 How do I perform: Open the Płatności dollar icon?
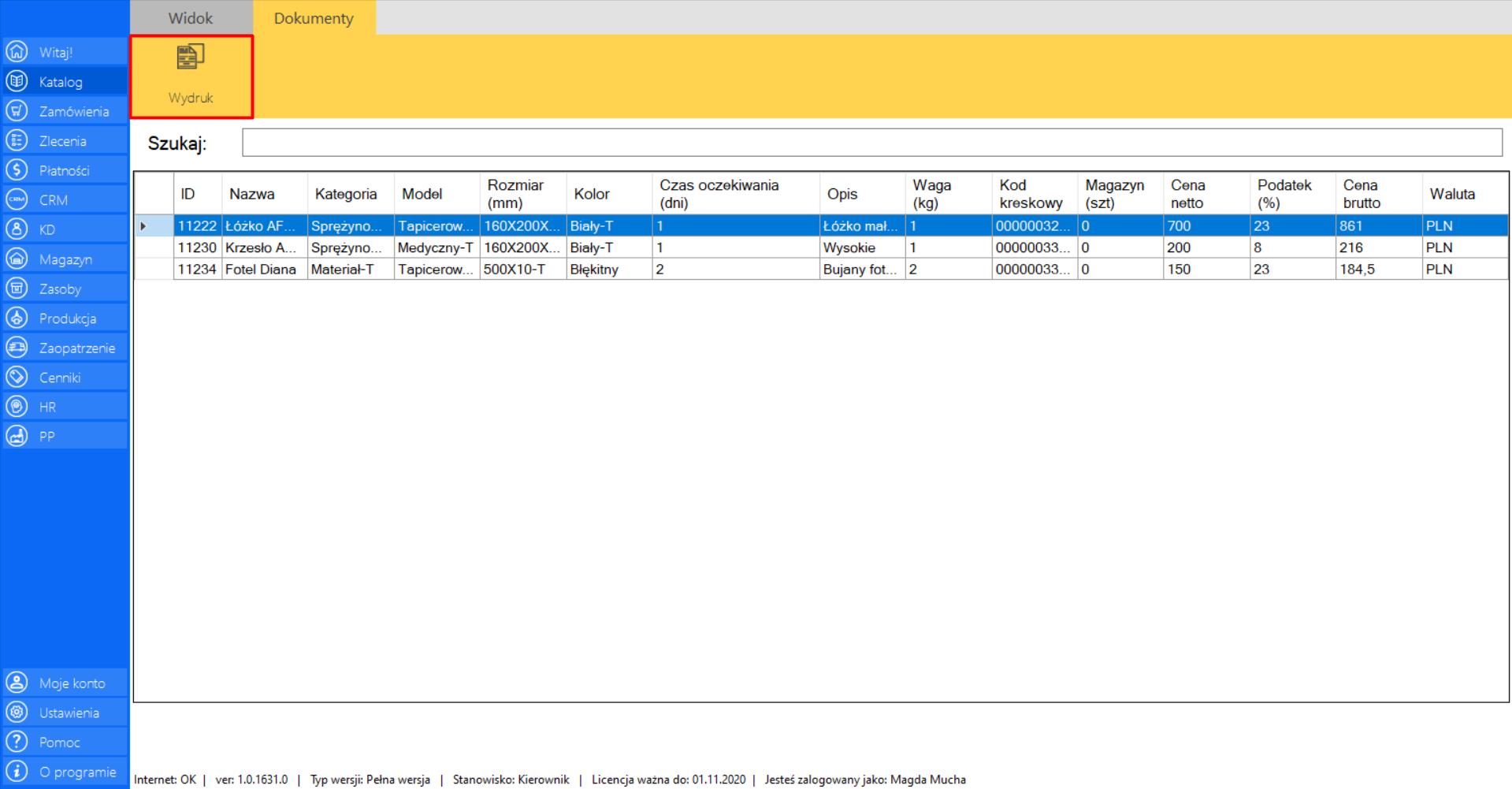pos(17,170)
